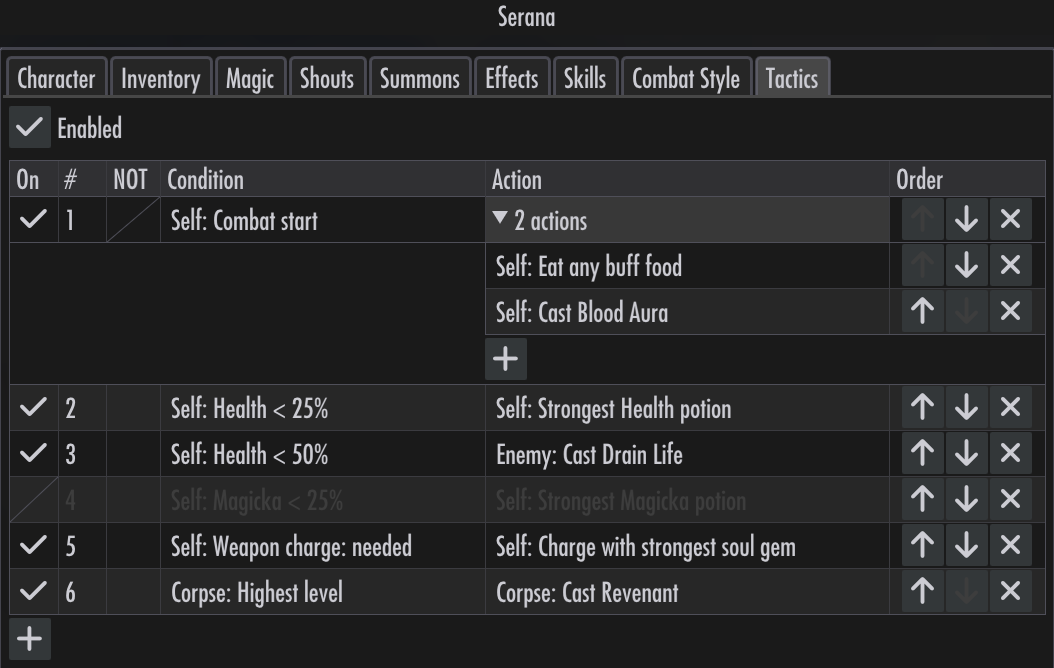The height and width of the screenshot is (668, 1054).
Task: Open the Self: Health < 50% condition selector
Action: tap(323, 454)
